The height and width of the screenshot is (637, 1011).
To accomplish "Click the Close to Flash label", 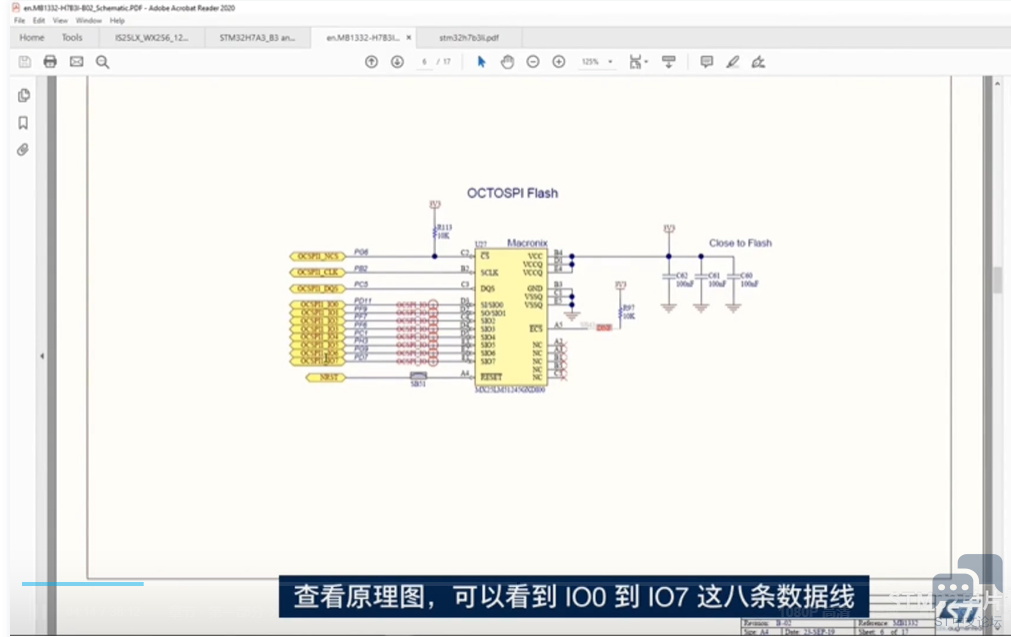I will click(x=740, y=243).
